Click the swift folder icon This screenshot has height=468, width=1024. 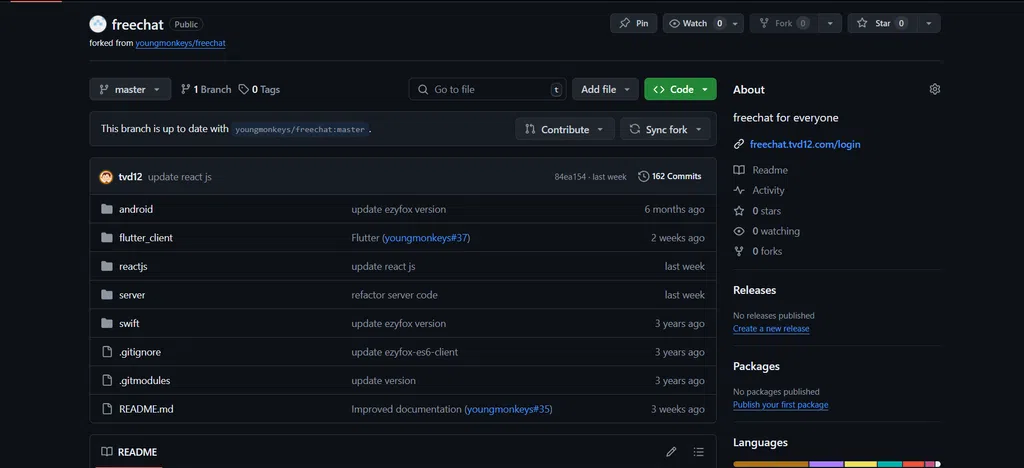click(107, 323)
